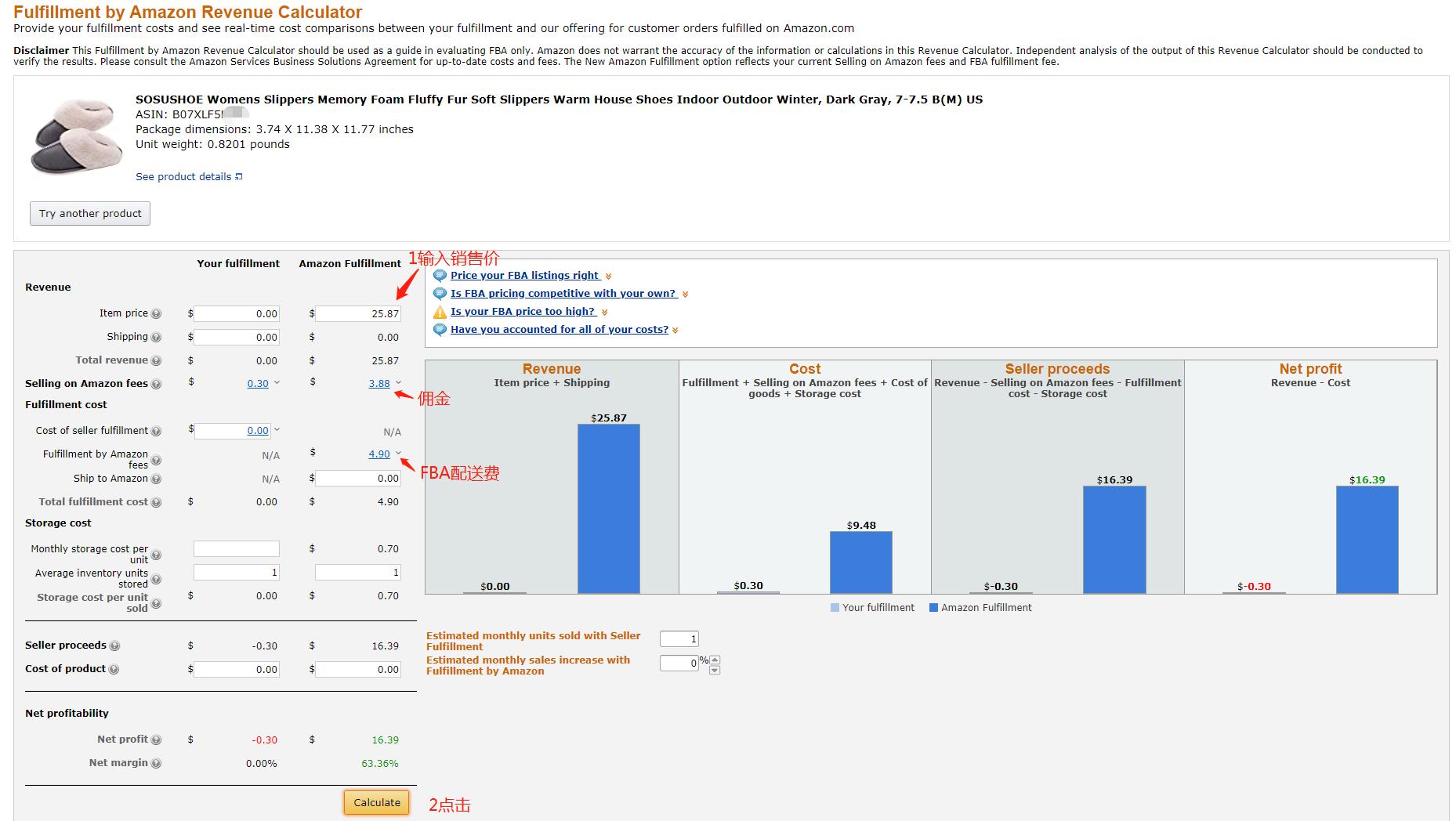The height and width of the screenshot is (821, 1456).
Task: Click the slippers product thumbnail image
Action: tap(76, 136)
